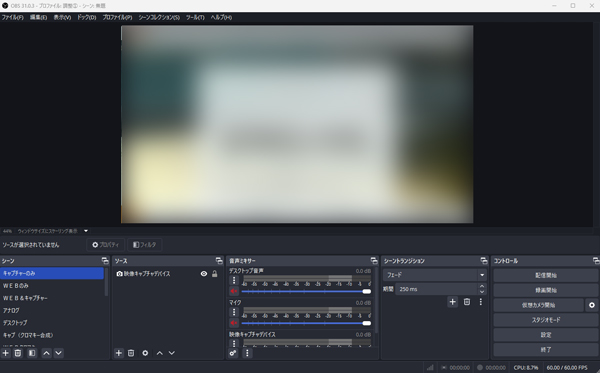600x373 pixels.
Task: Expand preview scaling dropdown arrow
Action: 86,231
